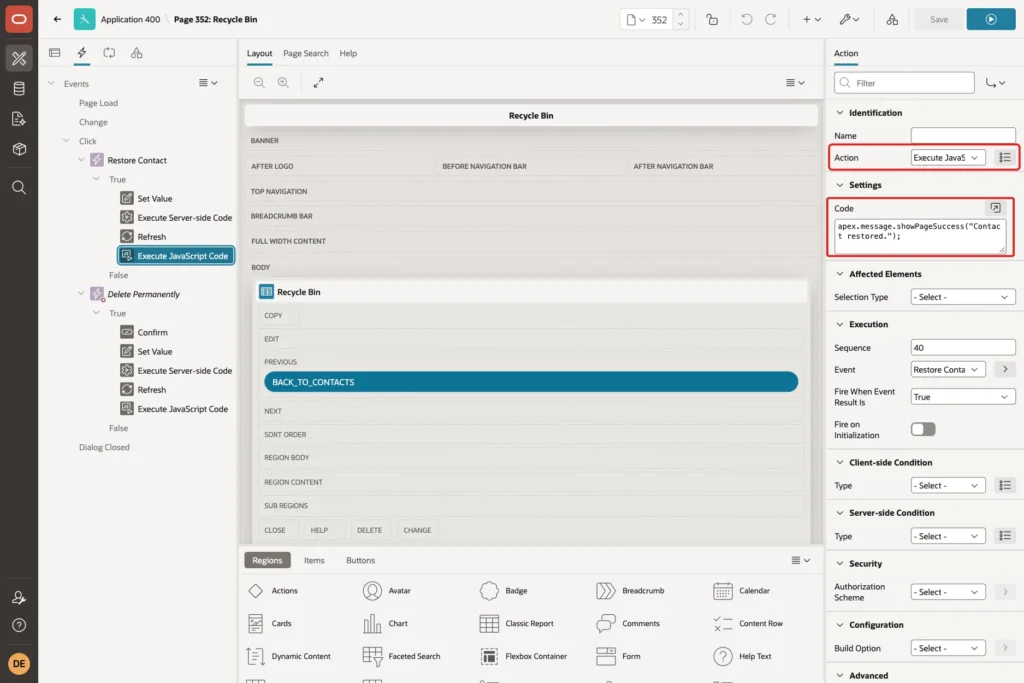Switch to the Items gallery tab
Image resolution: width=1024 pixels, height=683 pixels.
pyautogui.click(x=314, y=560)
